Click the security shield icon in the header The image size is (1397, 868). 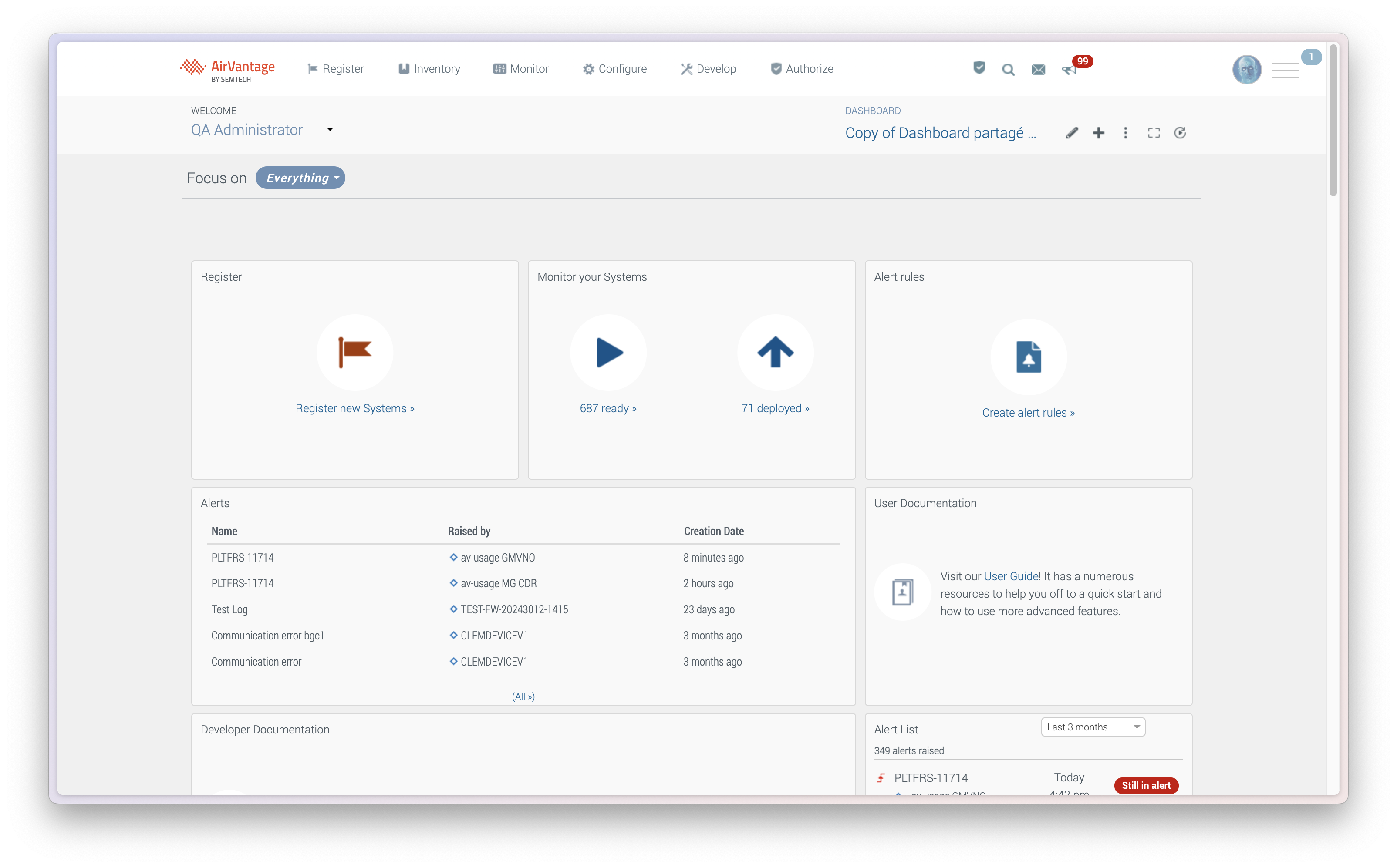[979, 68]
